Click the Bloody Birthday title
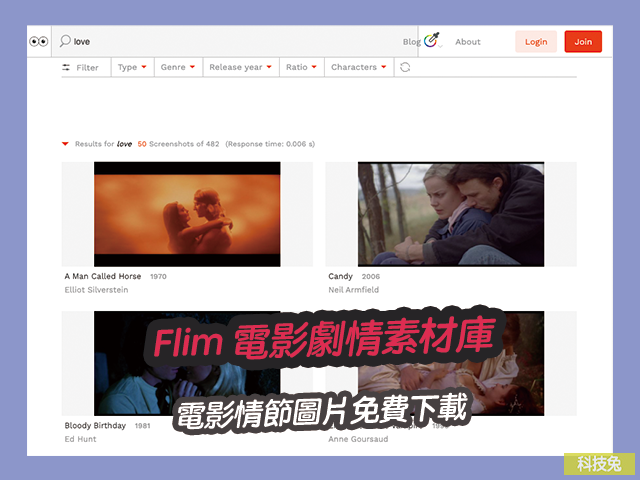The image size is (640, 480). (x=95, y=425)
